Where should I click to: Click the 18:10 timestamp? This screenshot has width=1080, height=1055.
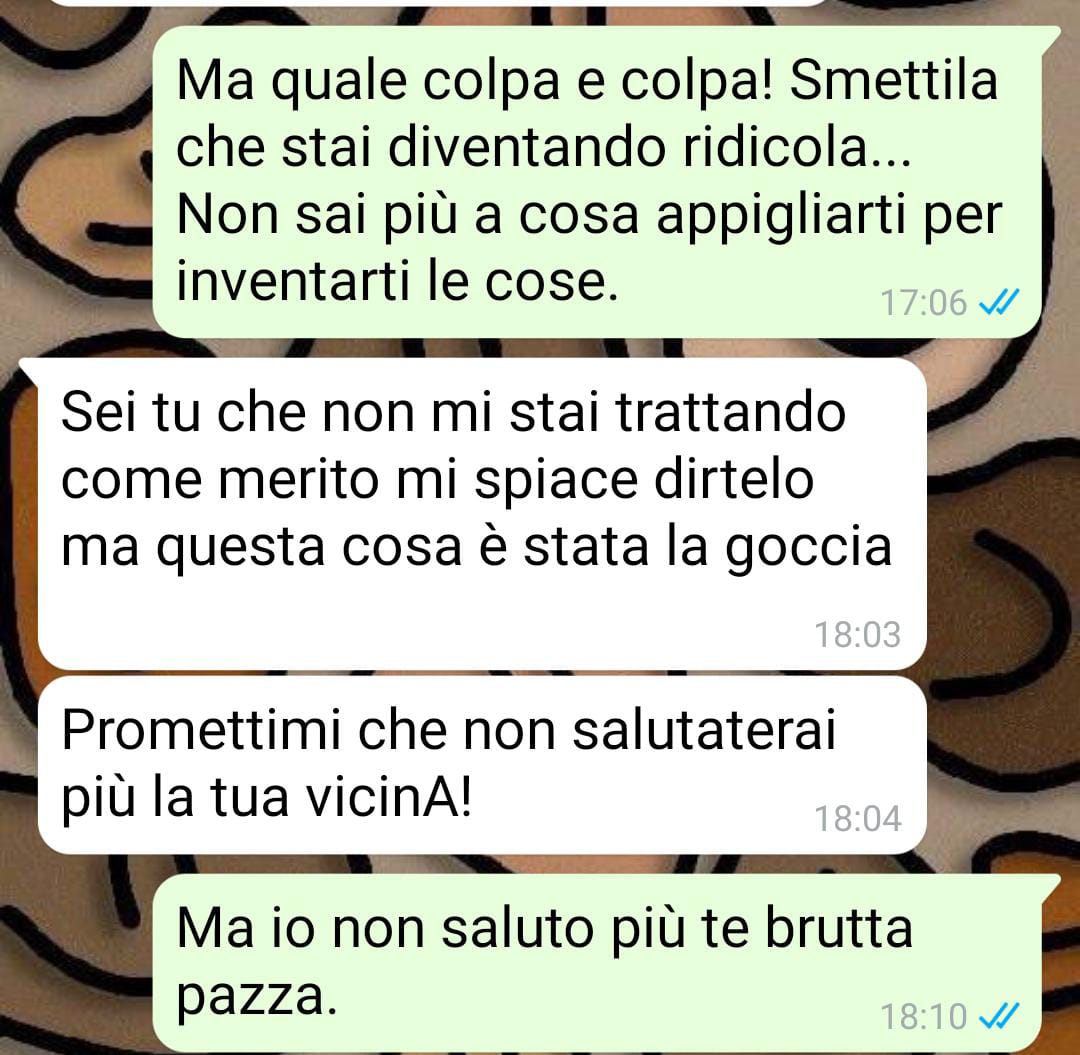tap(924, 1016)
